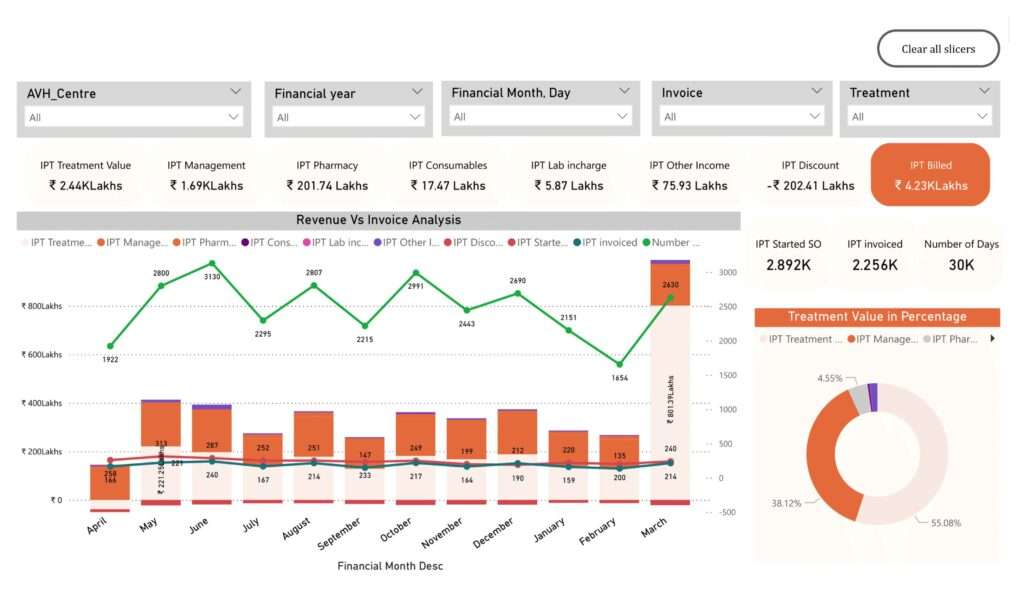Open the AVH_Centre slicer dropdown
1024x592 pixels.
234,117
